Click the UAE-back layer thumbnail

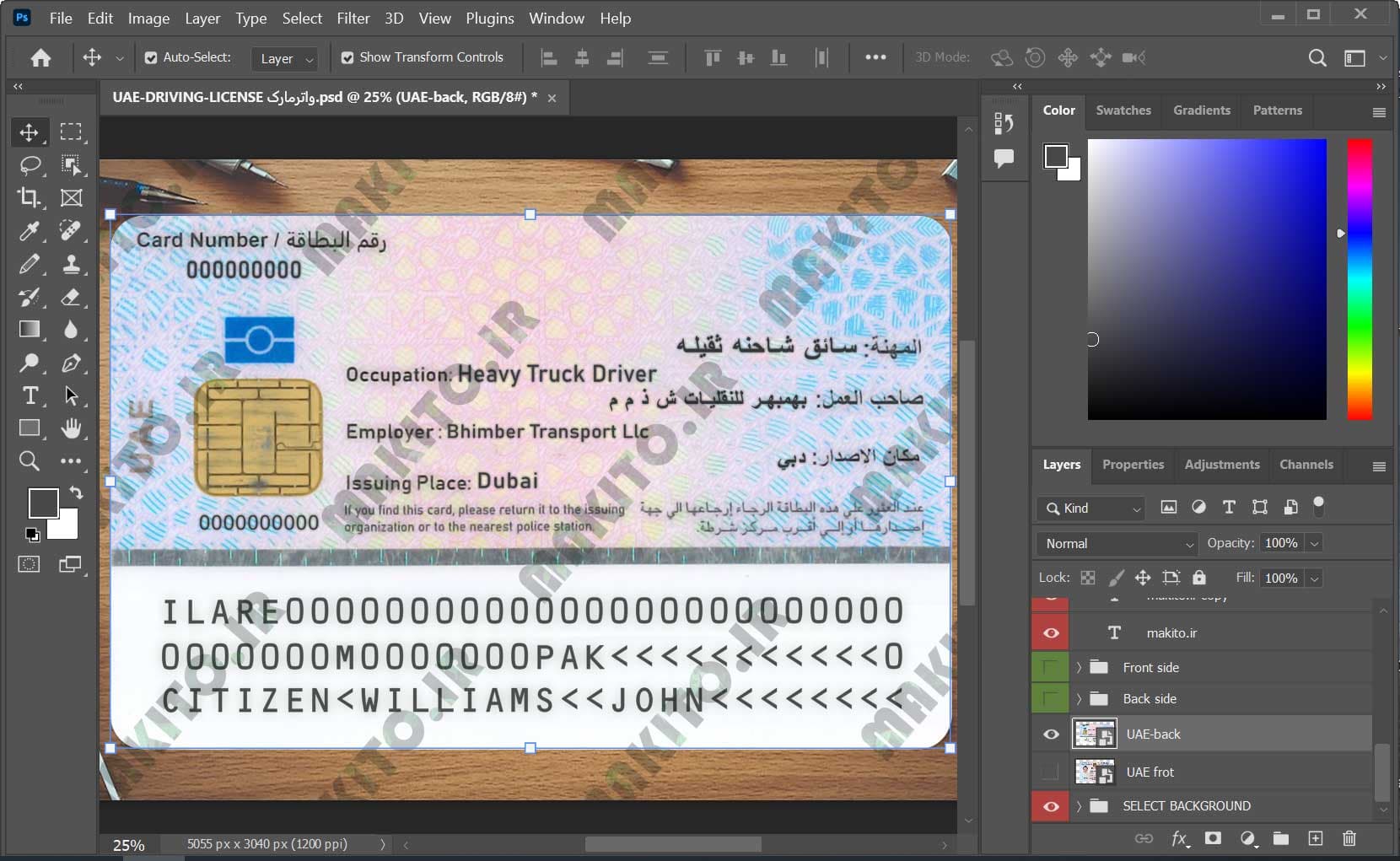pyautogui.click(x=1095, y=734)
